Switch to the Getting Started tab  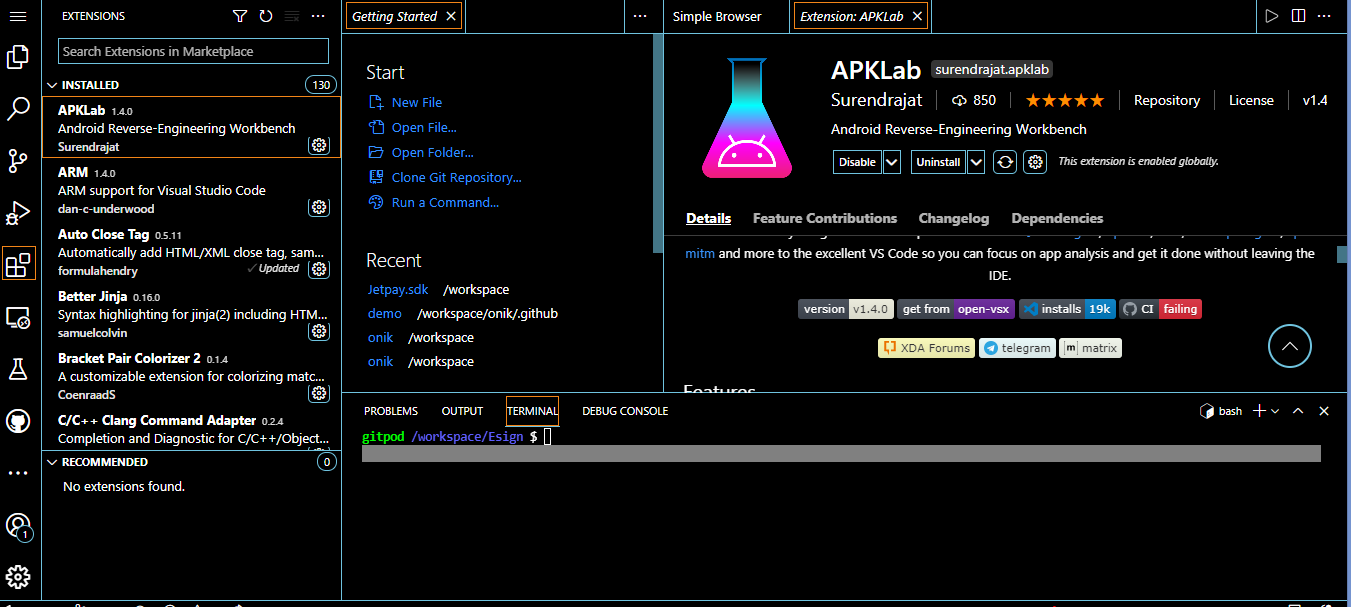tap(394, 16)
